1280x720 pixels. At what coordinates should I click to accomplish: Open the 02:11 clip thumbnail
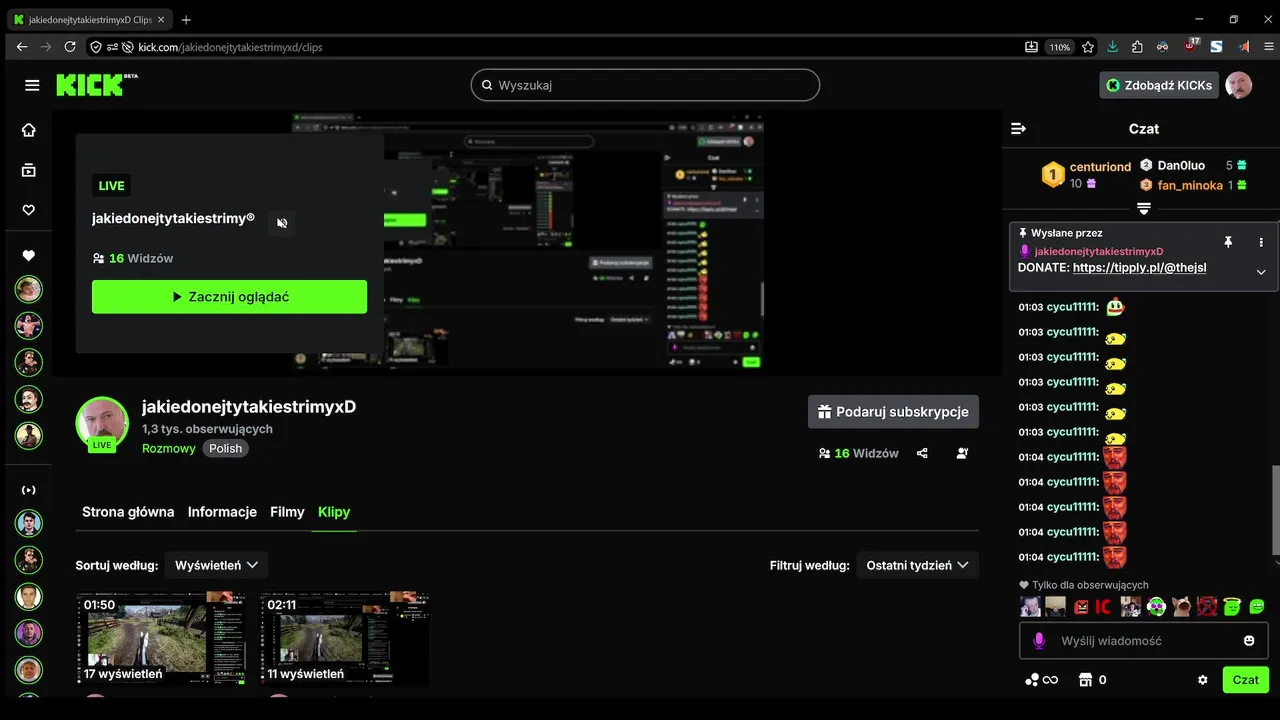coord(344,638)
